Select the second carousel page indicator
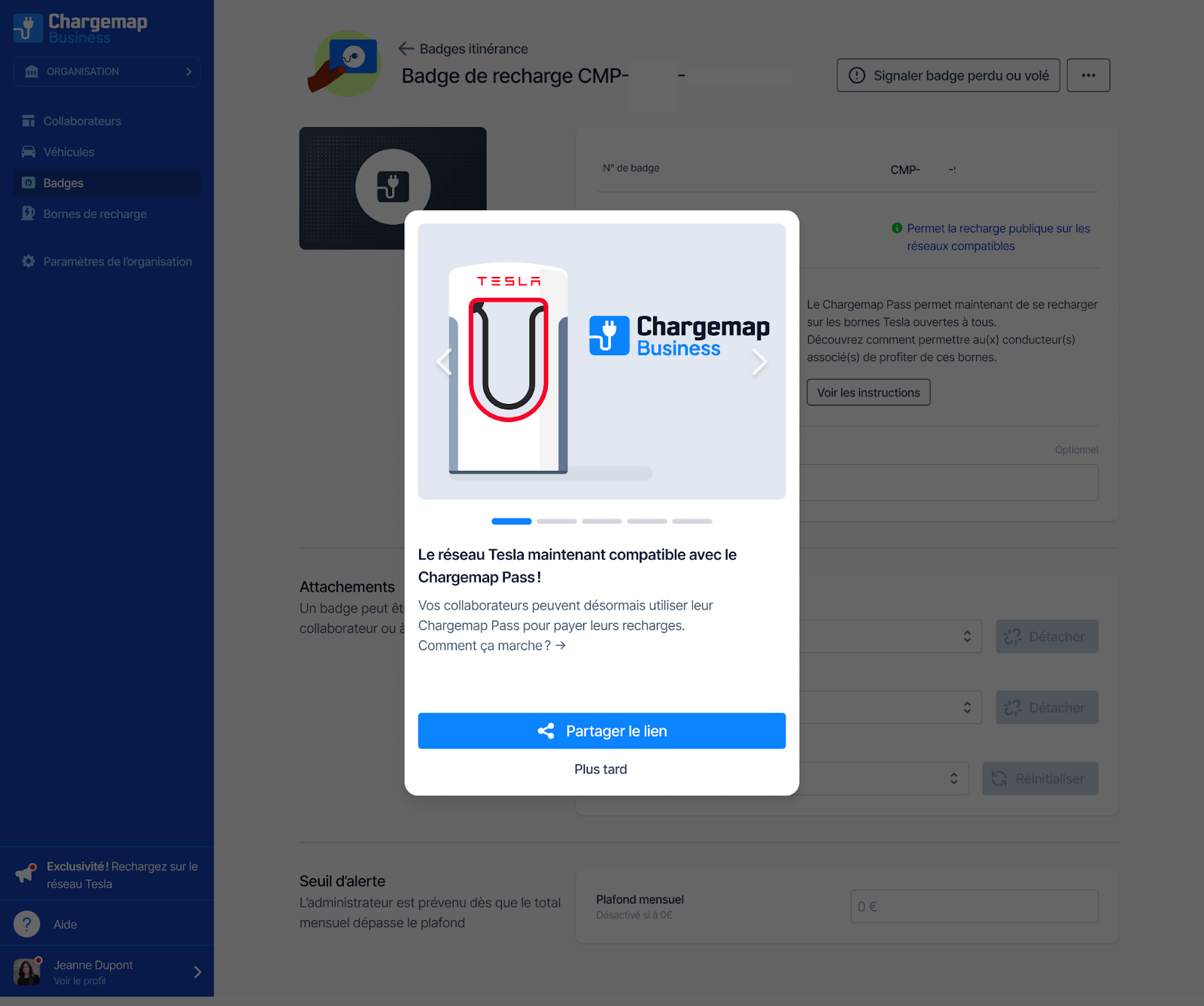 click(557, 521)
